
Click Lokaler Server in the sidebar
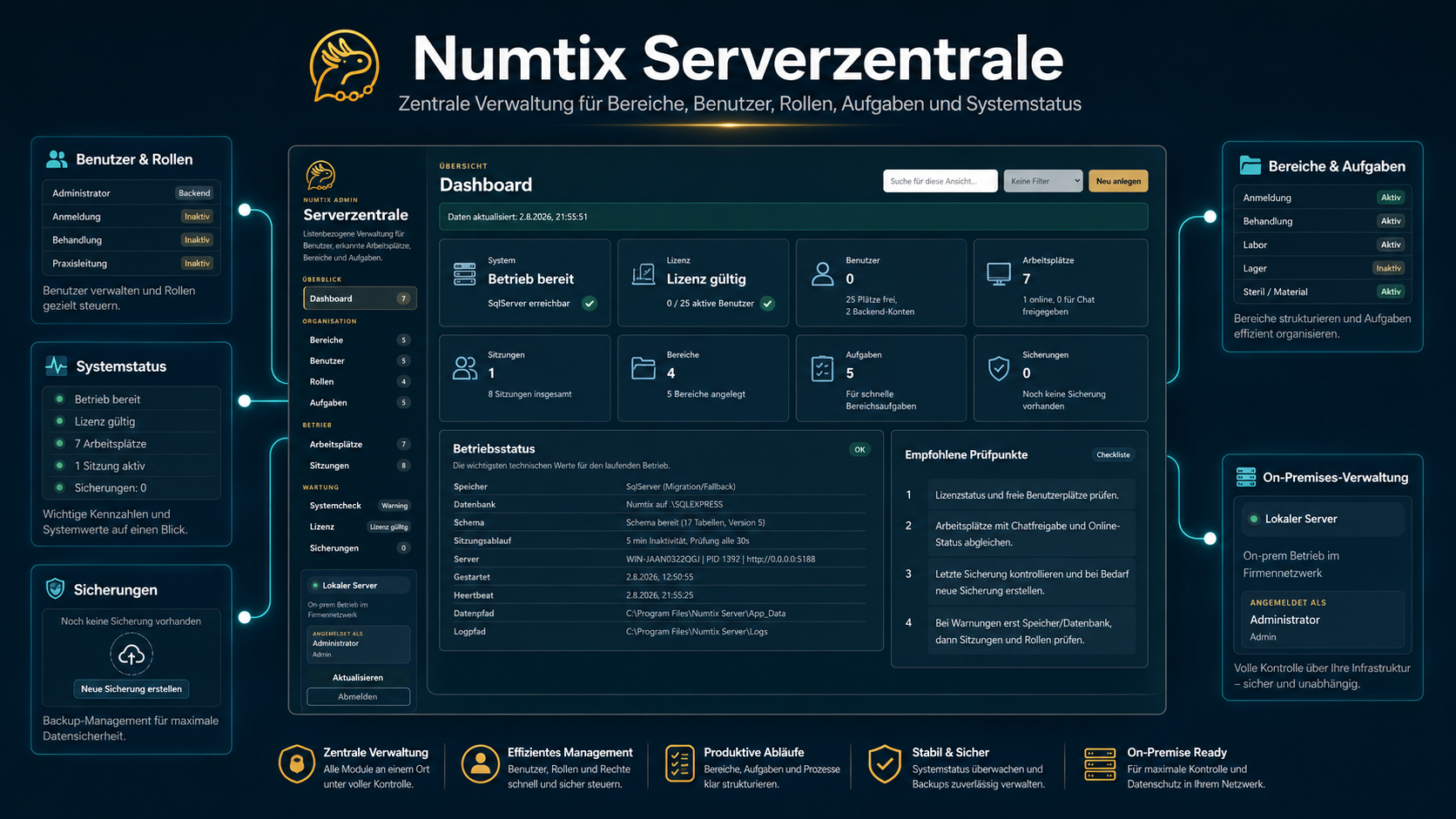click(x=359, y=586)
